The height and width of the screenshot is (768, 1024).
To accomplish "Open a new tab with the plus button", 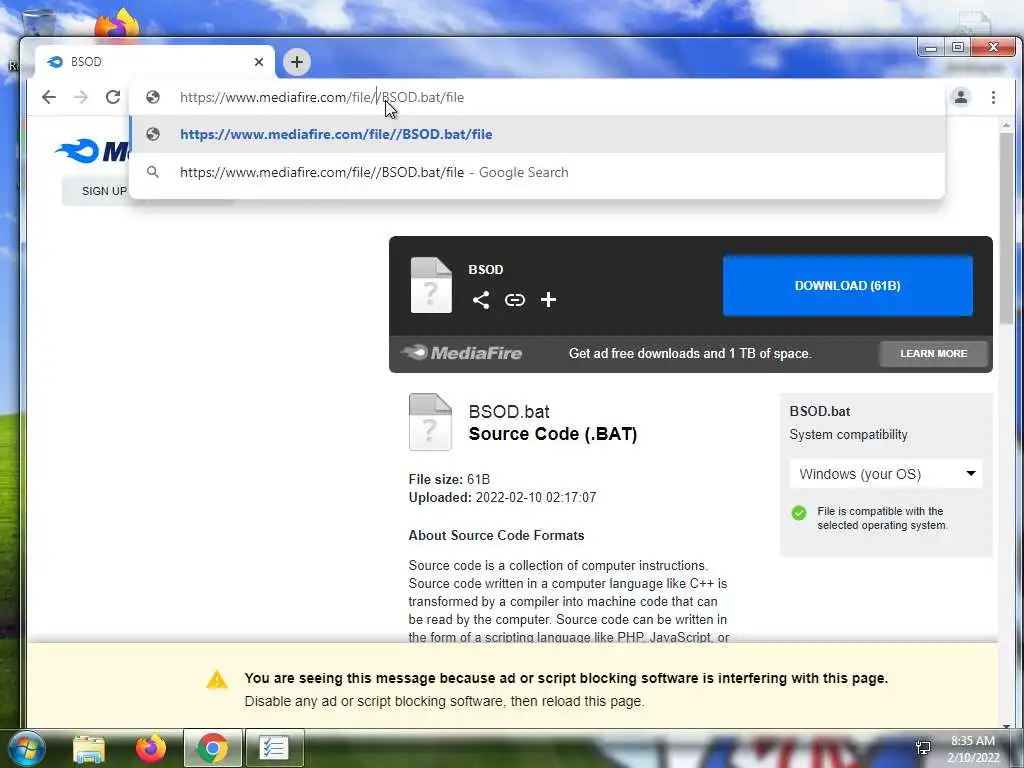I will click(x=296, y=62).
